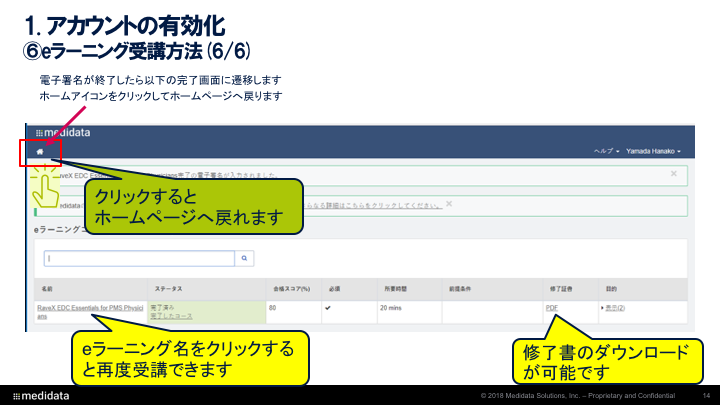Click the required checkmark in course row
Image resolution: width=720 pixels, height=405 pixels.
pyautogui.click(x=327, y=307)
